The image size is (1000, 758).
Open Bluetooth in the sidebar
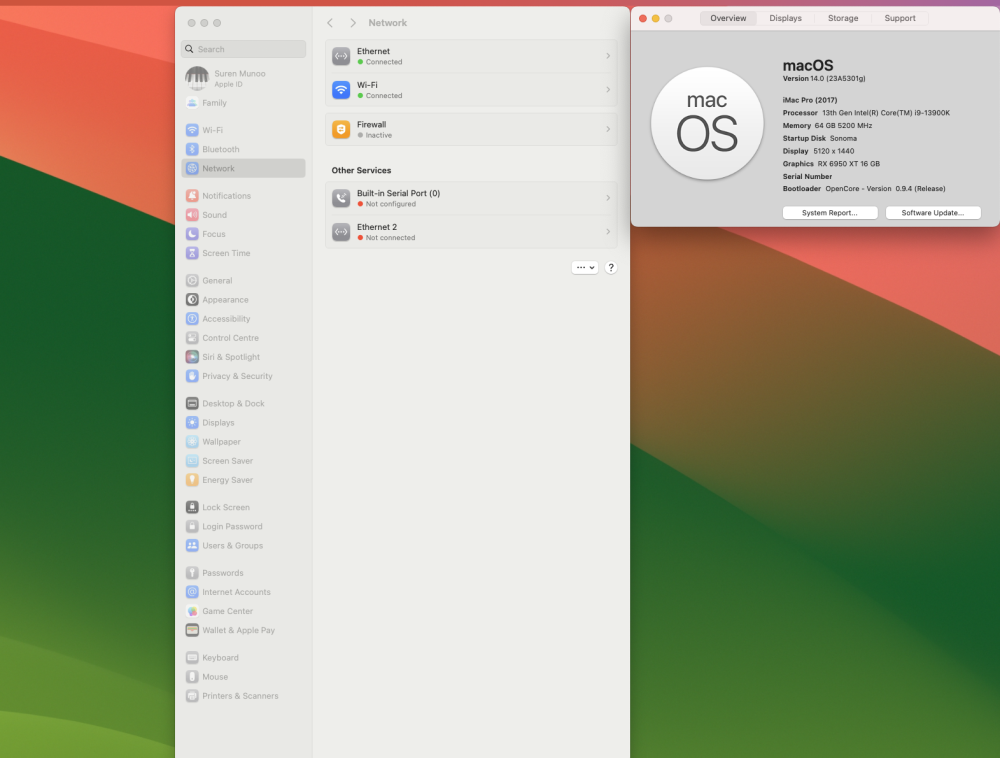click(x=243, y=149)
